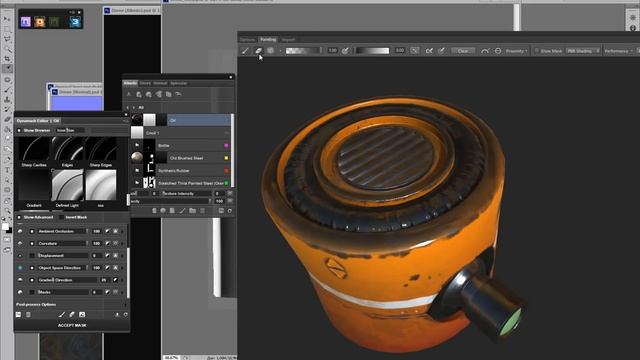Collapse the Dynamask Editor panel header
This screenshot has width=640, height=360.
click(125, 121)
